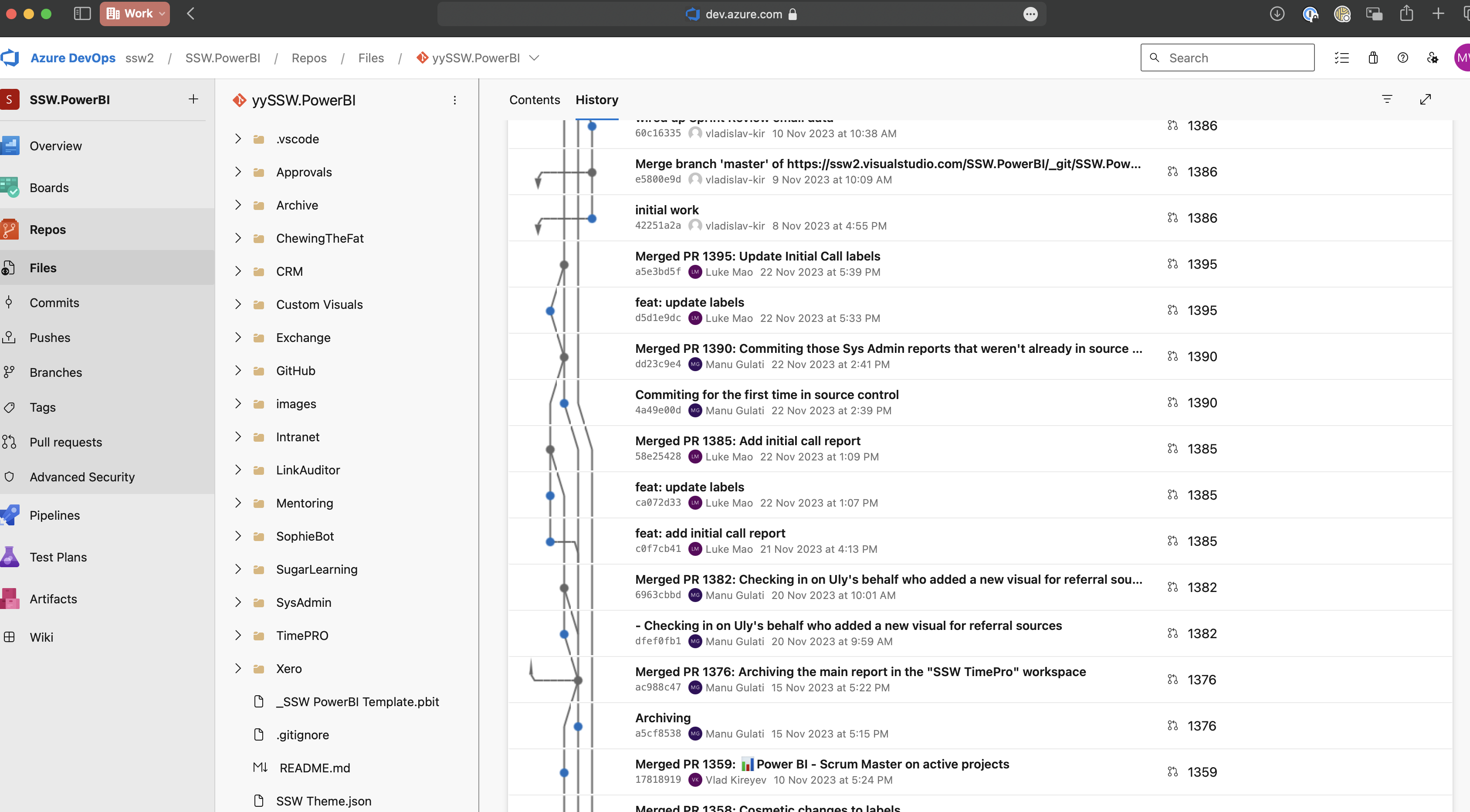Click the Azure DevOps logo icon
Image resolution: width=1470 pixels, height=812 pixels.
tap(10, 58)
